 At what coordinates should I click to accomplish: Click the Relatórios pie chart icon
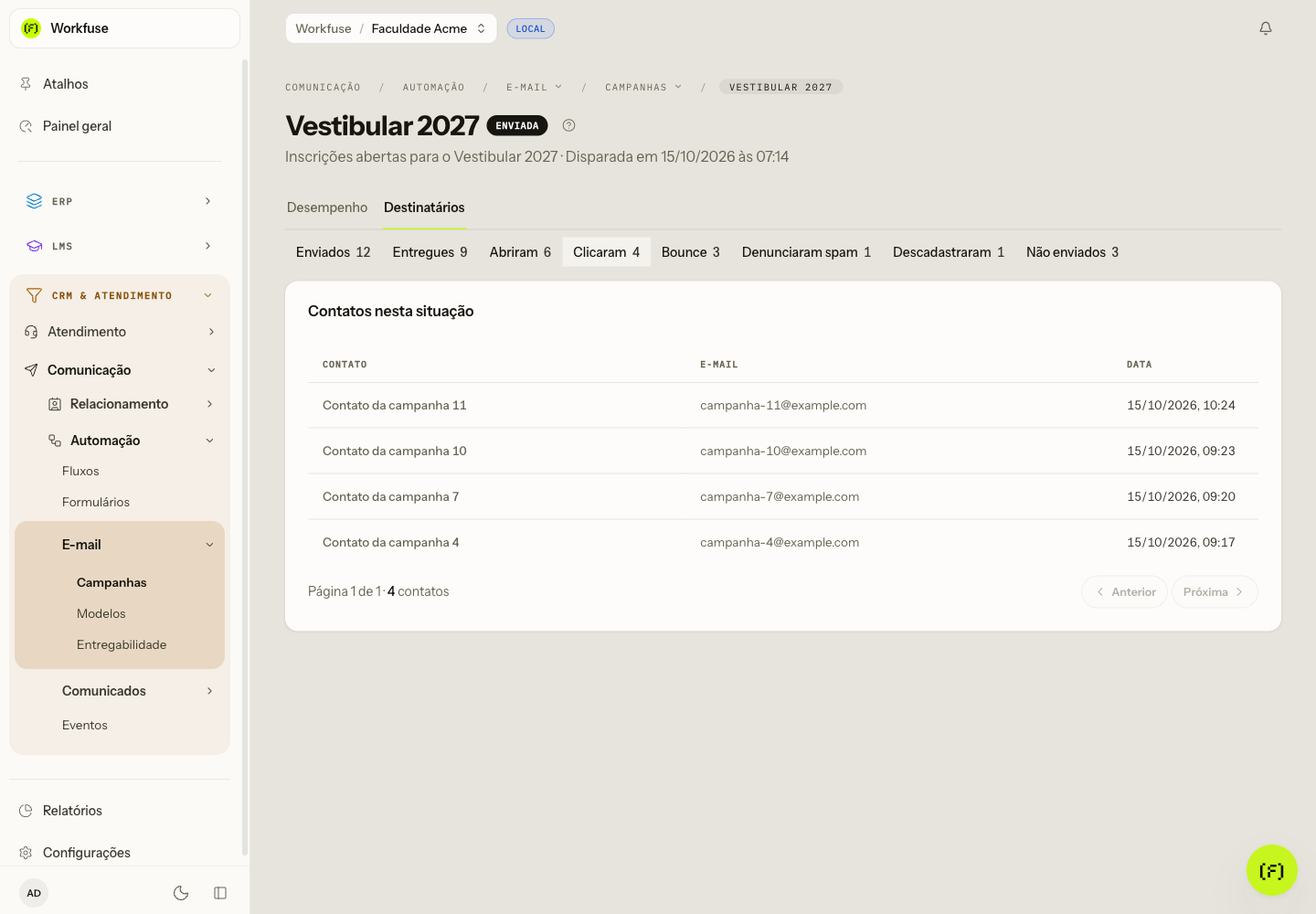(x=26, y=811)
